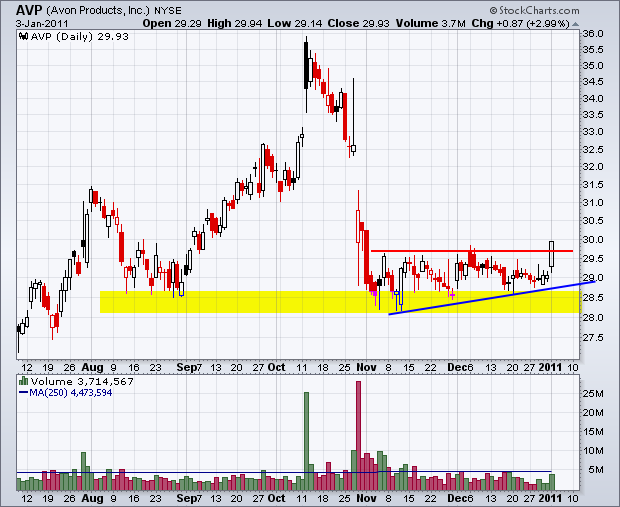Viewport: 620px width, 507px height.
Task: Click the NYSE exchange label
Action: coord(168,11)
